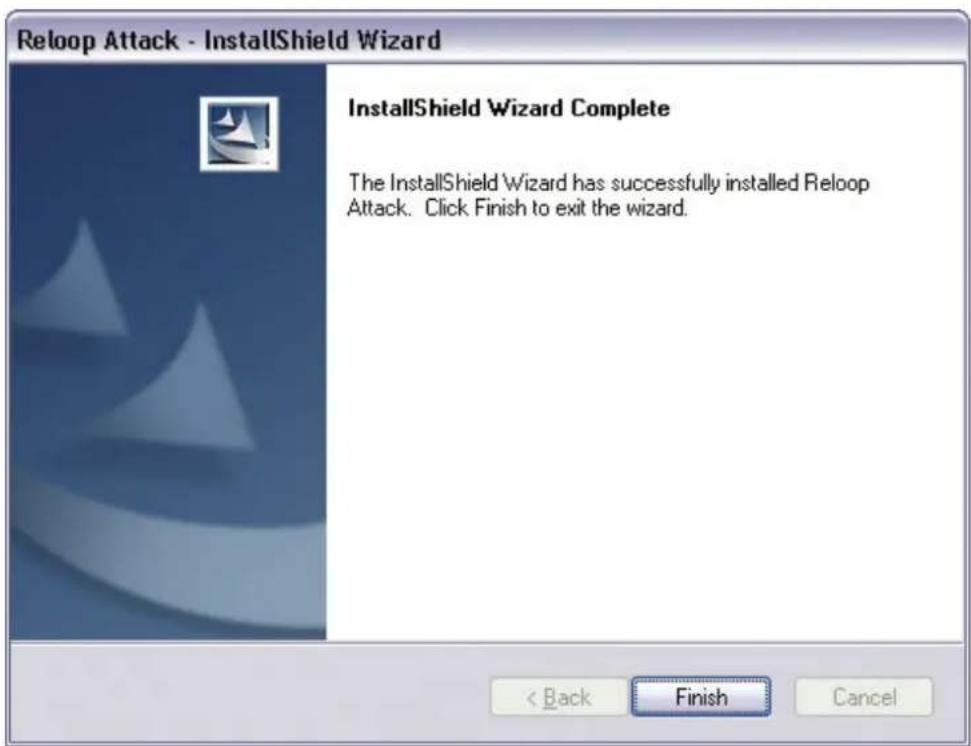Screen dimensions: 971x746
Task: Click the 'Click Finish to exit' sentence
Action: point(556,207)
